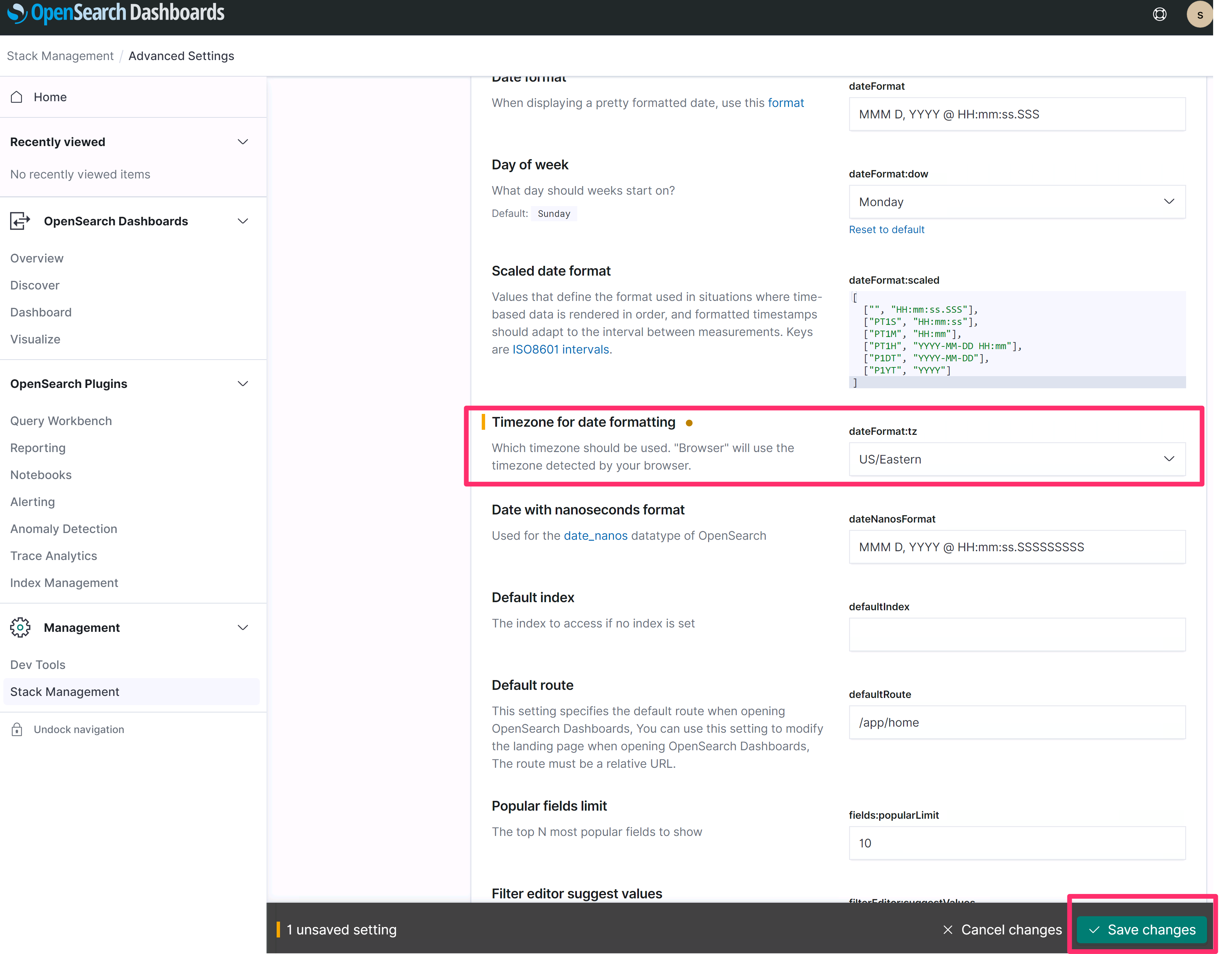Click the Save changes button
This screenshot has width=1232, height=954.
point(1141,930)
